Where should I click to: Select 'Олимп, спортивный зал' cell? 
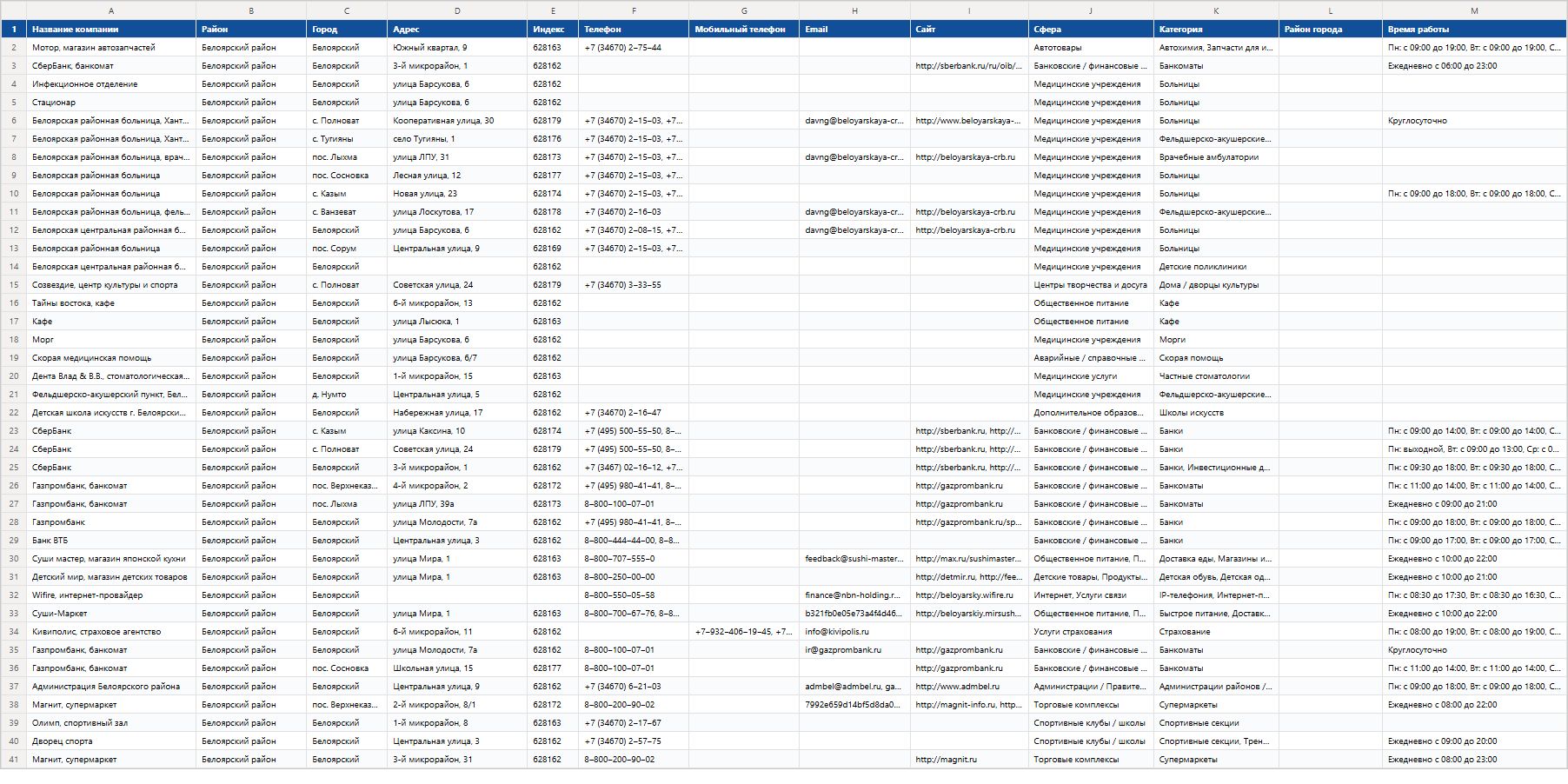tap(111, 723)
